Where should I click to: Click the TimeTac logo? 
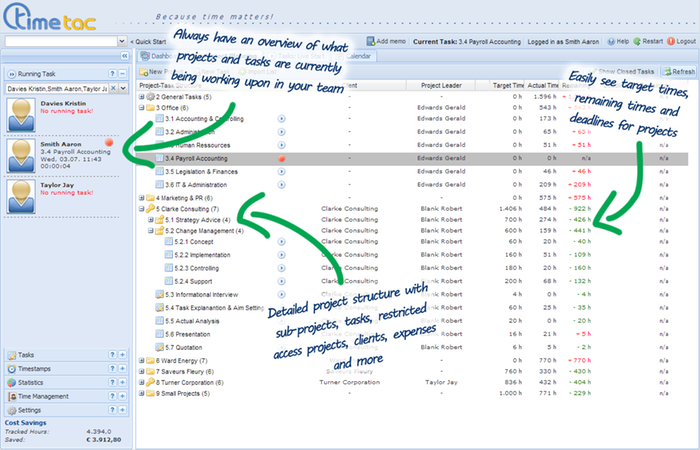click(x=50, y=17)
